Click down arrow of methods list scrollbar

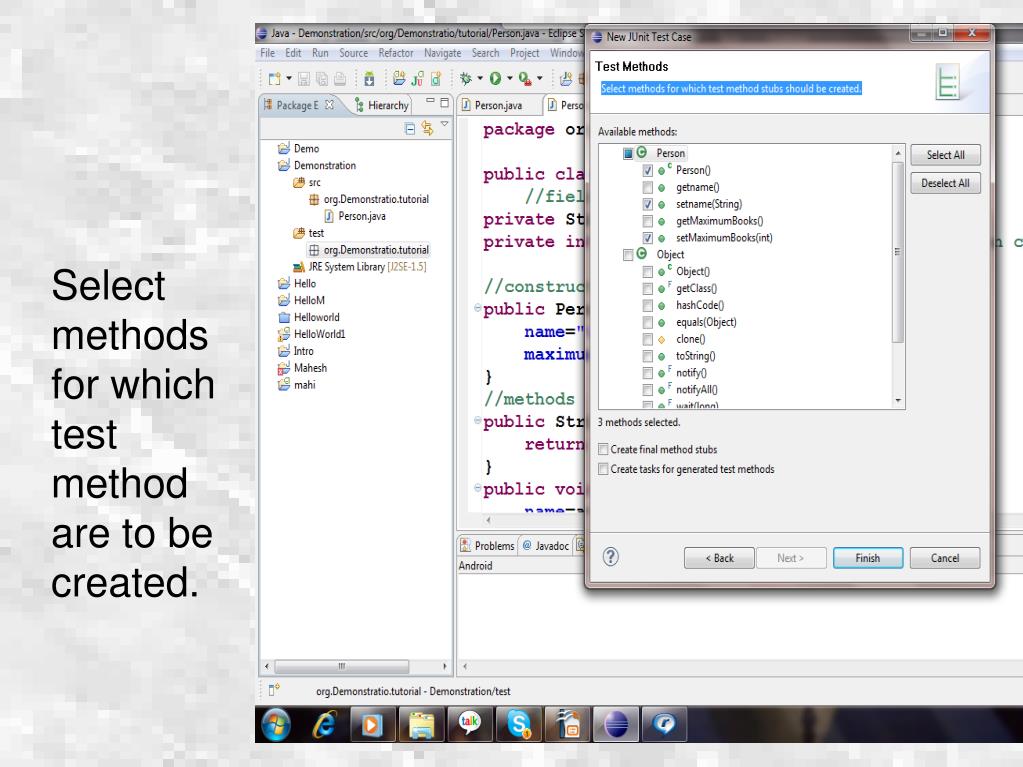click(x=898, y=400)
